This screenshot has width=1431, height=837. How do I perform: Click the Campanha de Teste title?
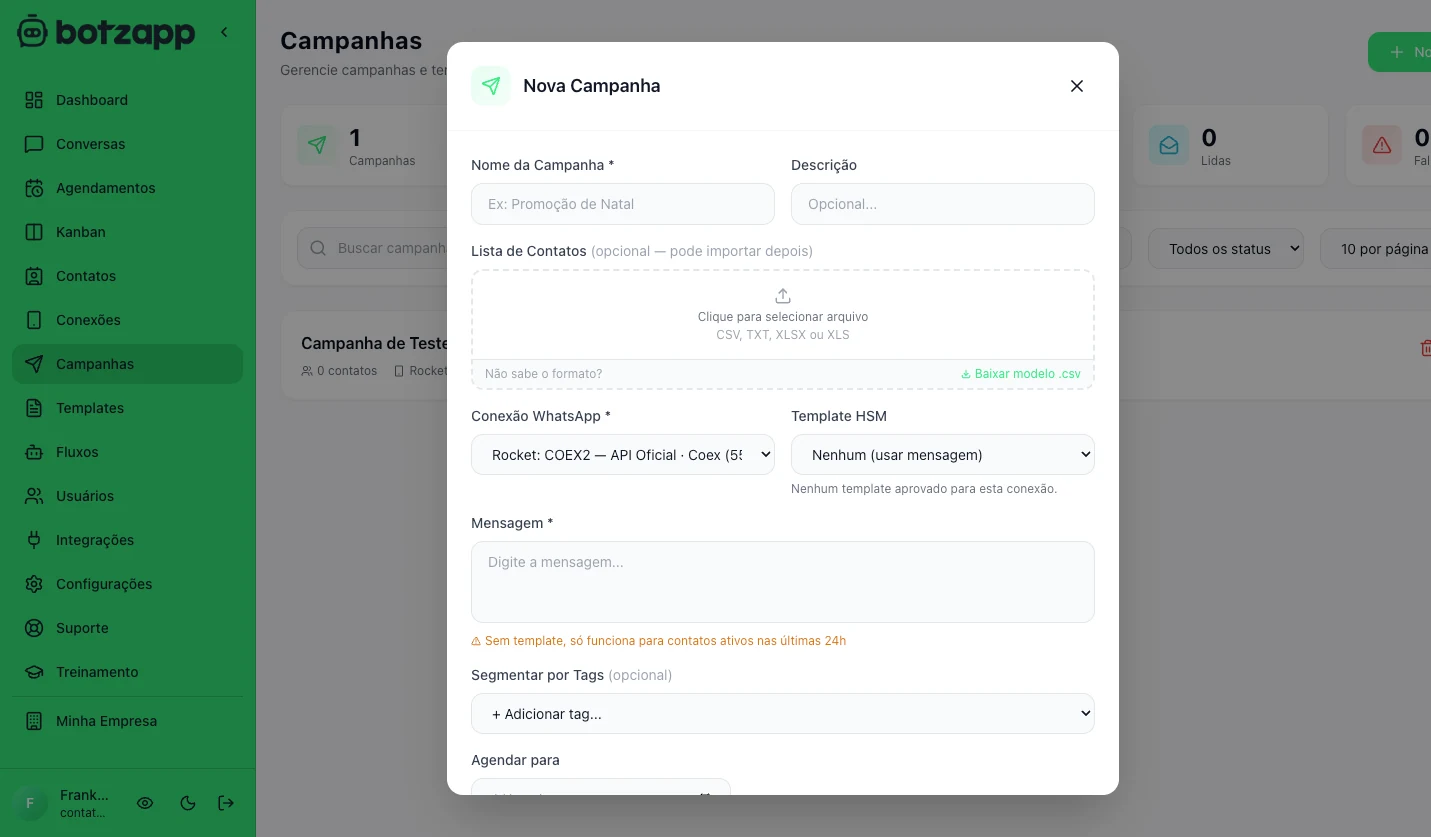[374, 343]
